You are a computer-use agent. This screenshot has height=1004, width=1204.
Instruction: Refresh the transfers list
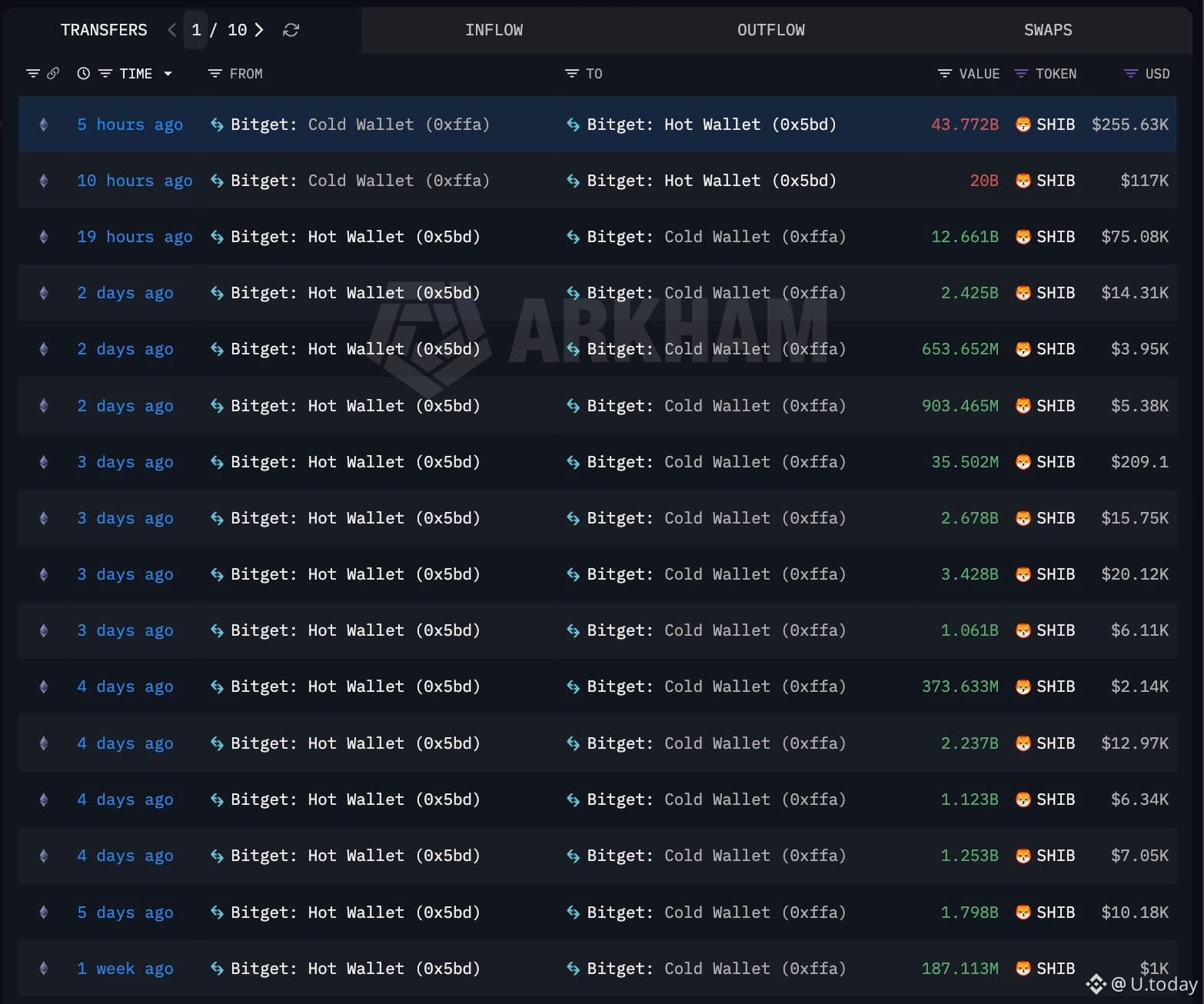(x=291, y=30)
